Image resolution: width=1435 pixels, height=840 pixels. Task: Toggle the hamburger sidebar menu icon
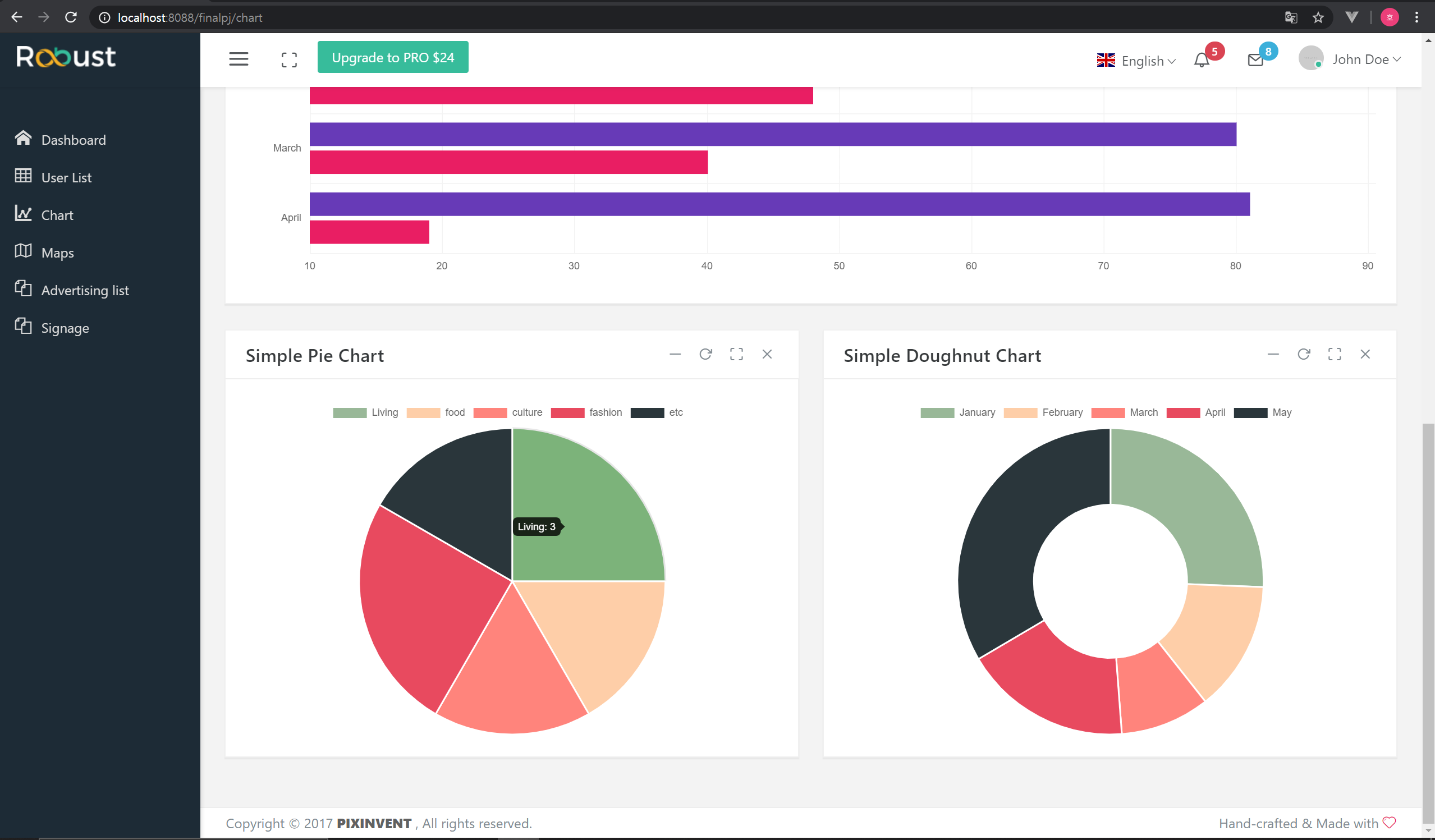(239, 59)
